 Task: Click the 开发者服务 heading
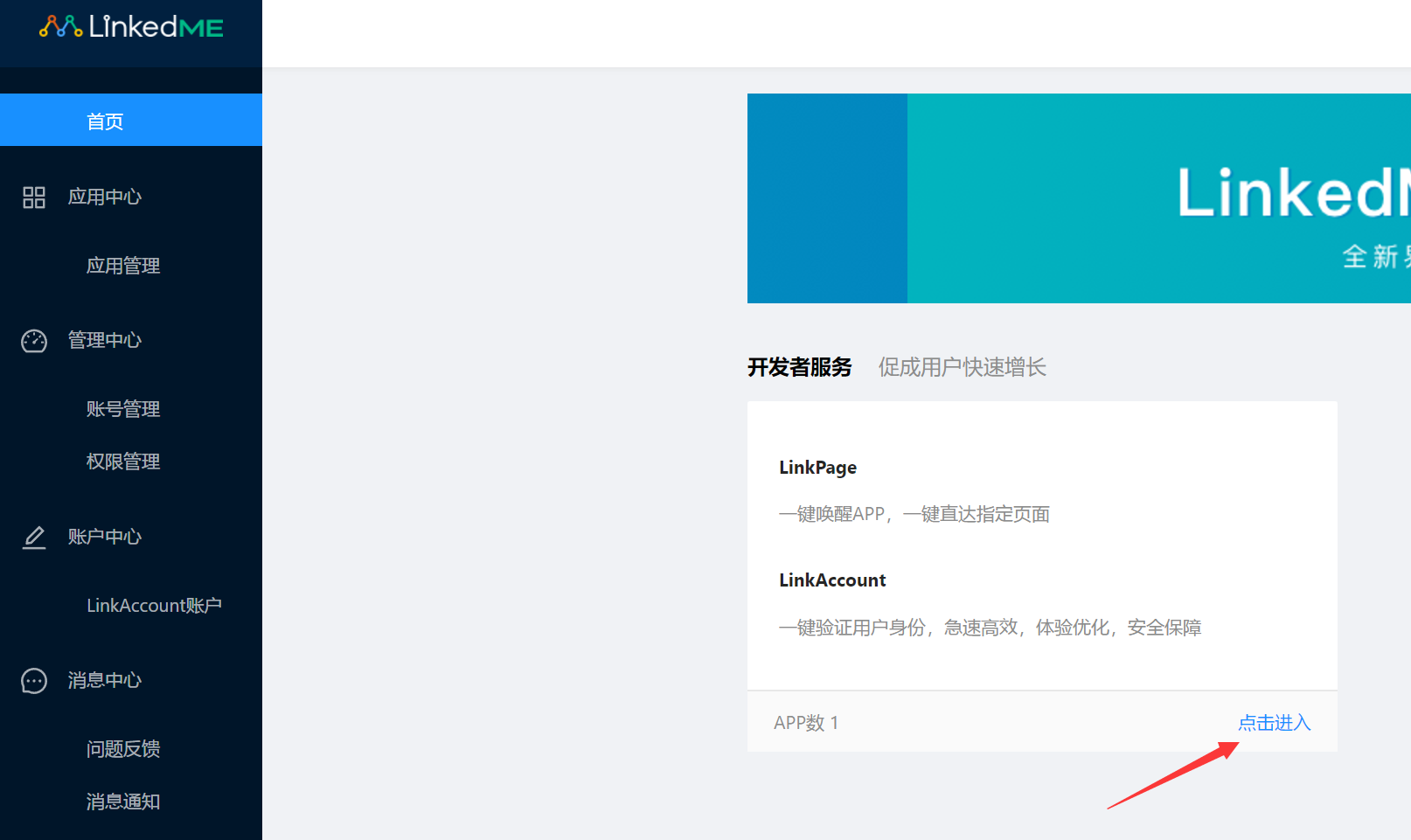799,367
